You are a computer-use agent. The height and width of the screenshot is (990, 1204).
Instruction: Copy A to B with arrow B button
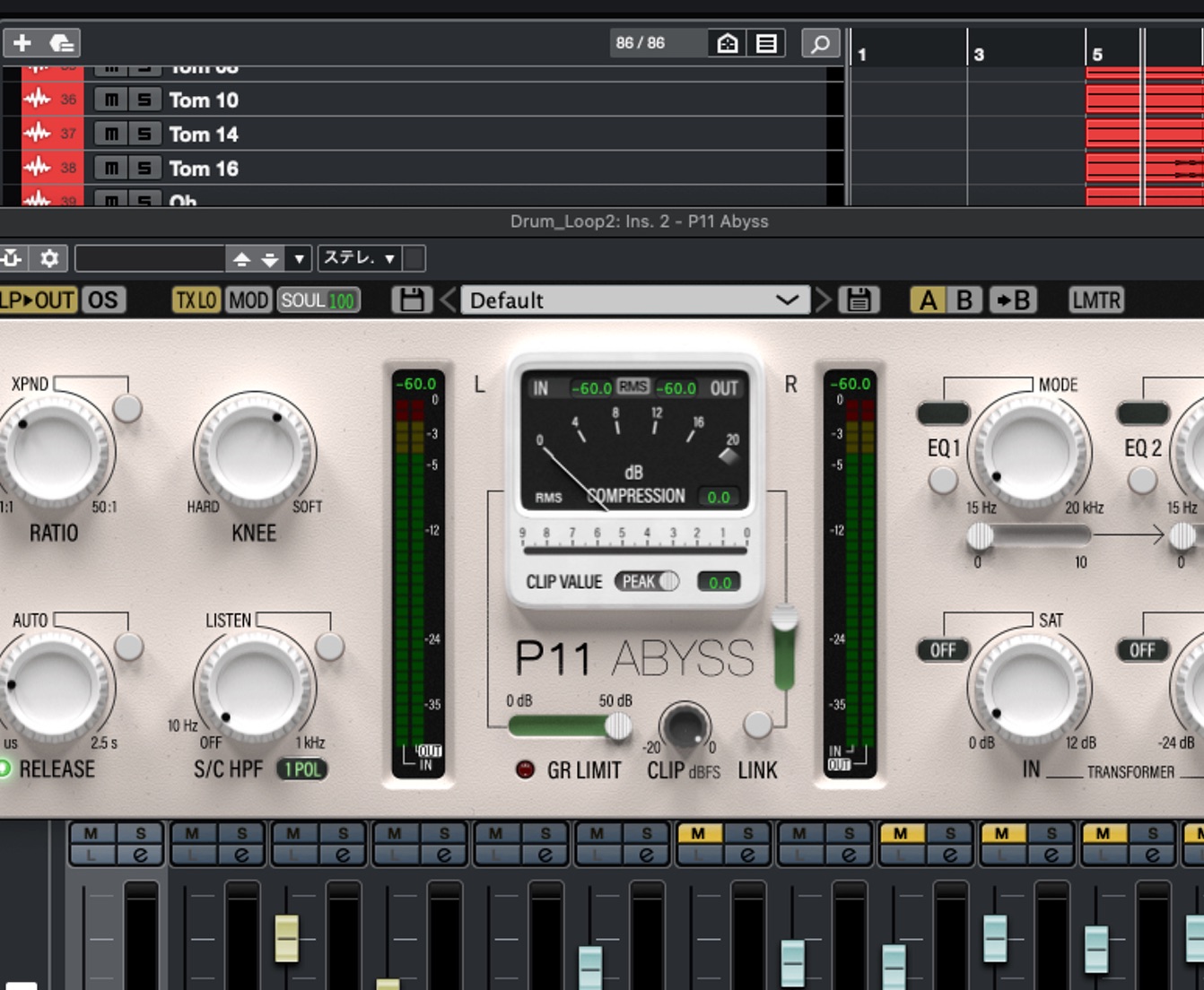click(1013, 300)
